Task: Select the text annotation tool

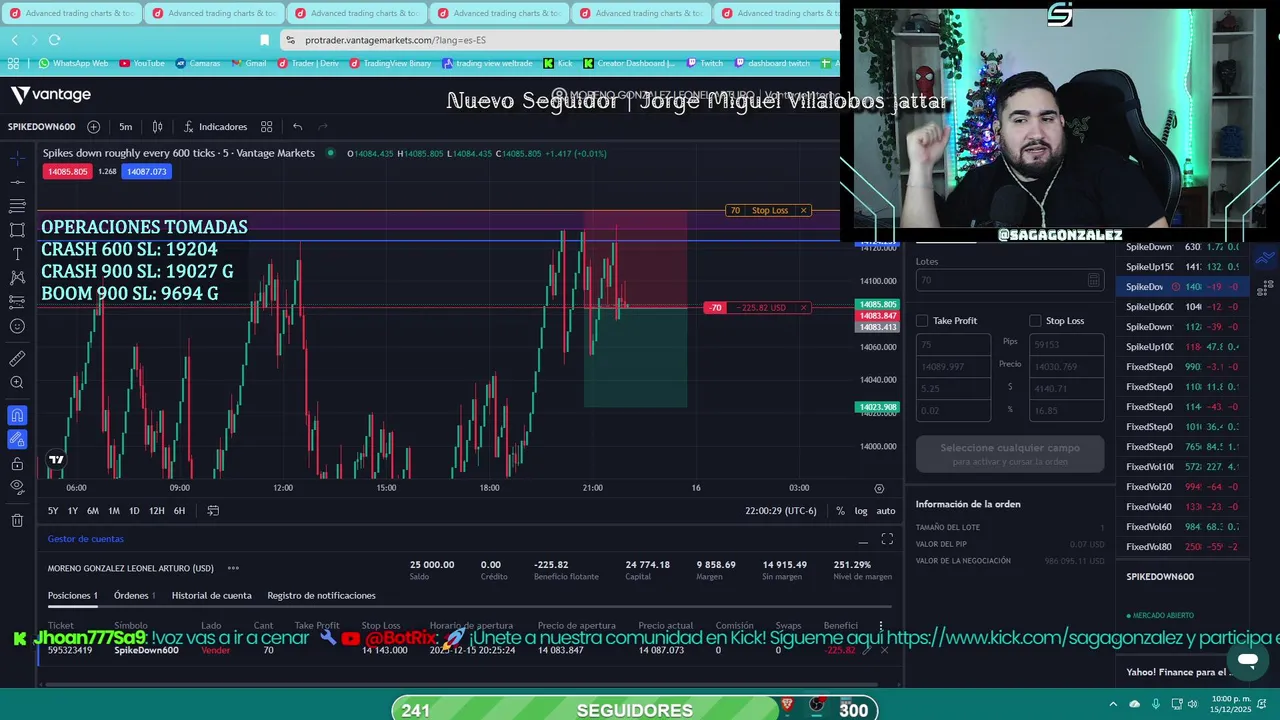Action: point(17,254)
